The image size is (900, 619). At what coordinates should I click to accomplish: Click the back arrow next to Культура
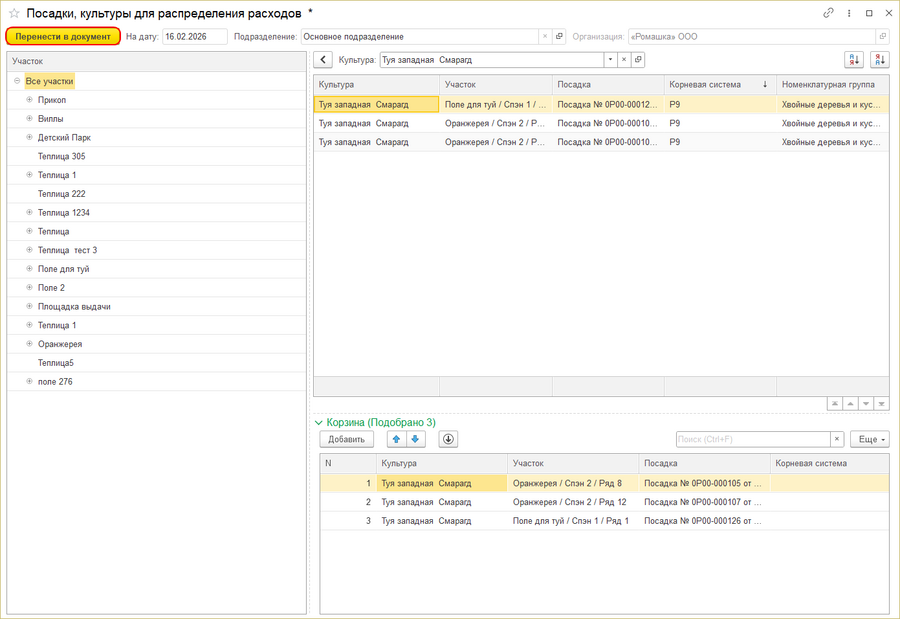(323, 60)
